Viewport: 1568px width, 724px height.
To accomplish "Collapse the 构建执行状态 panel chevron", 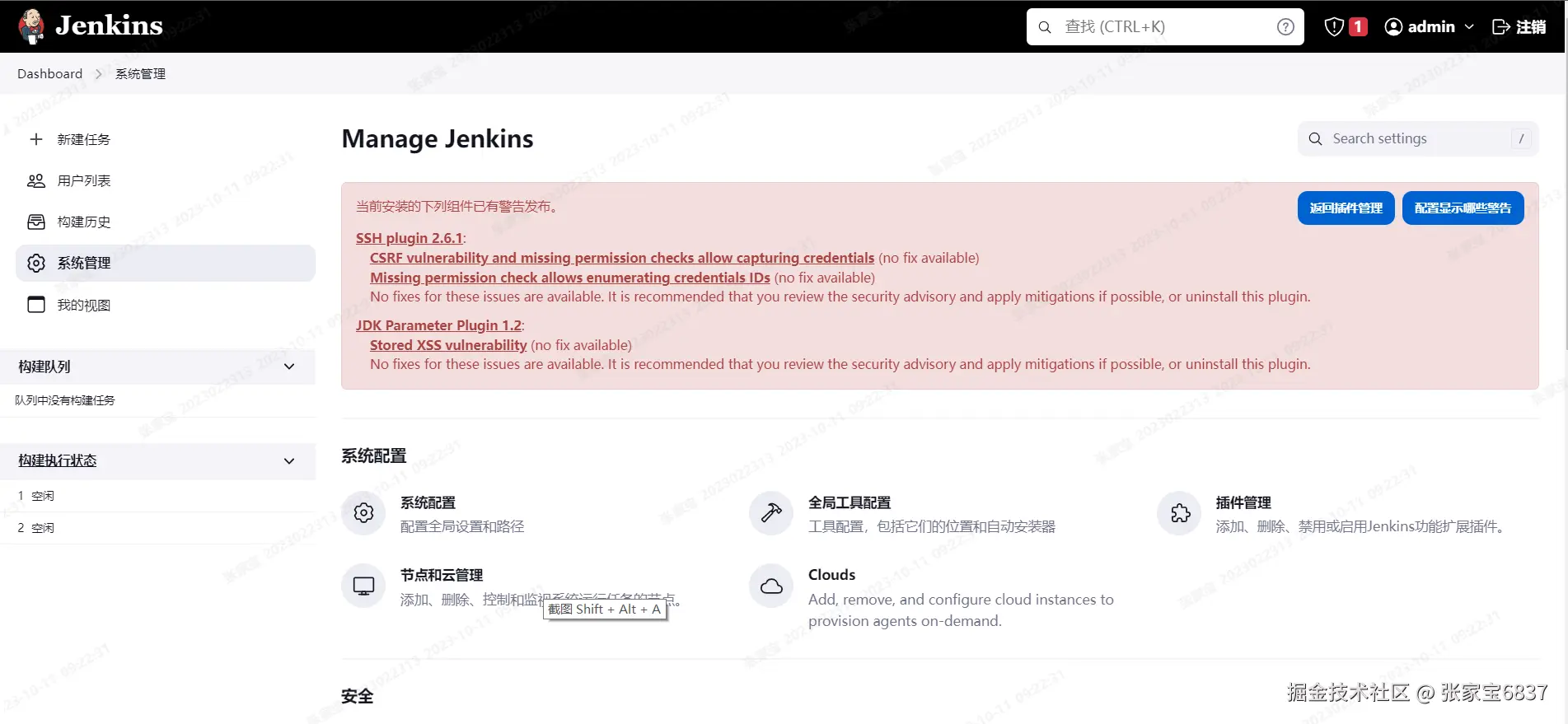I will pos(289,460).
